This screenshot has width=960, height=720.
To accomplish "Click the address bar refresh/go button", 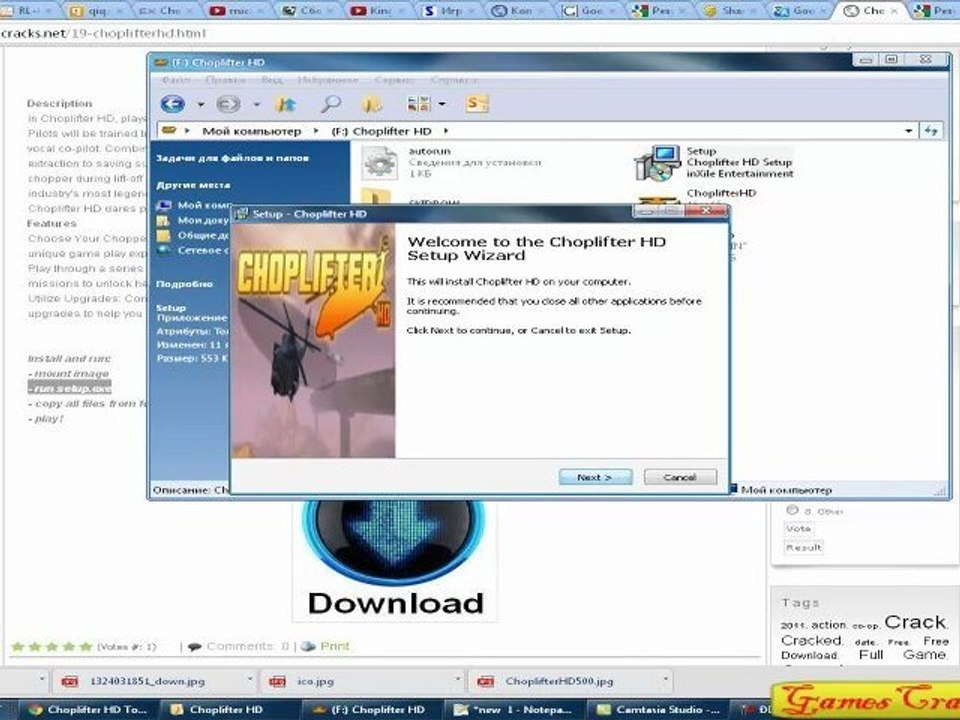I will 931,130.
